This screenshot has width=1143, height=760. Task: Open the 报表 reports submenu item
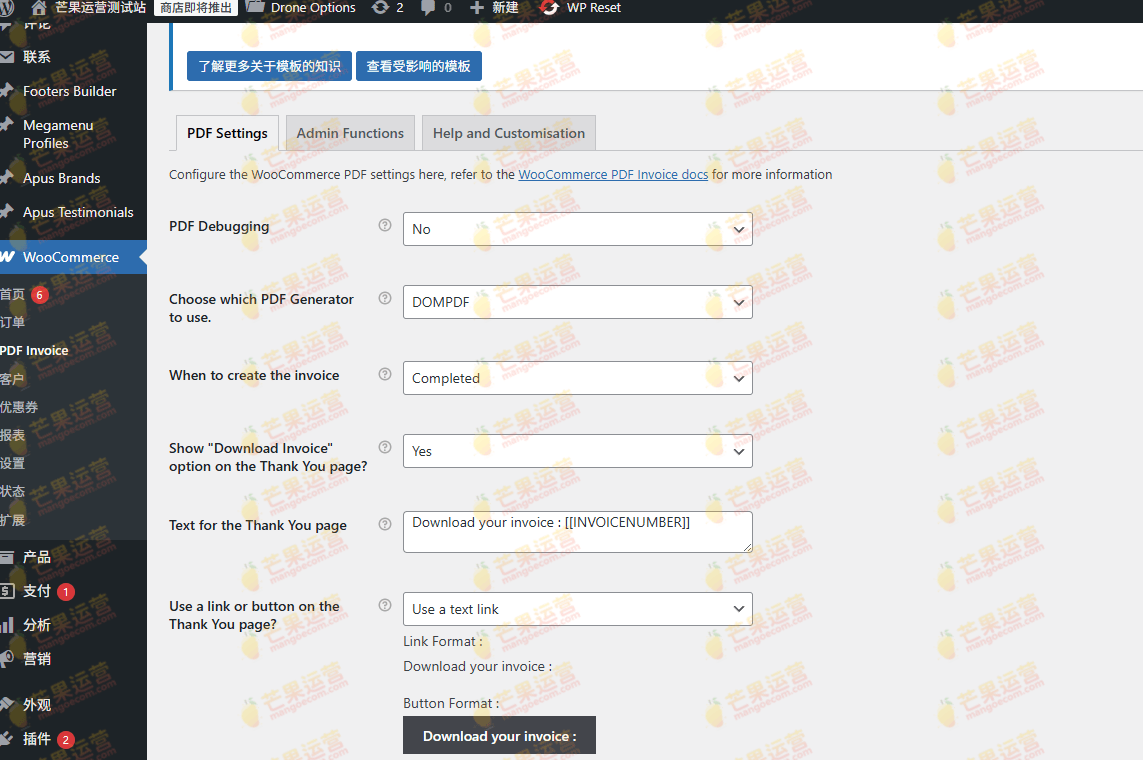click(x=12, y=436)
